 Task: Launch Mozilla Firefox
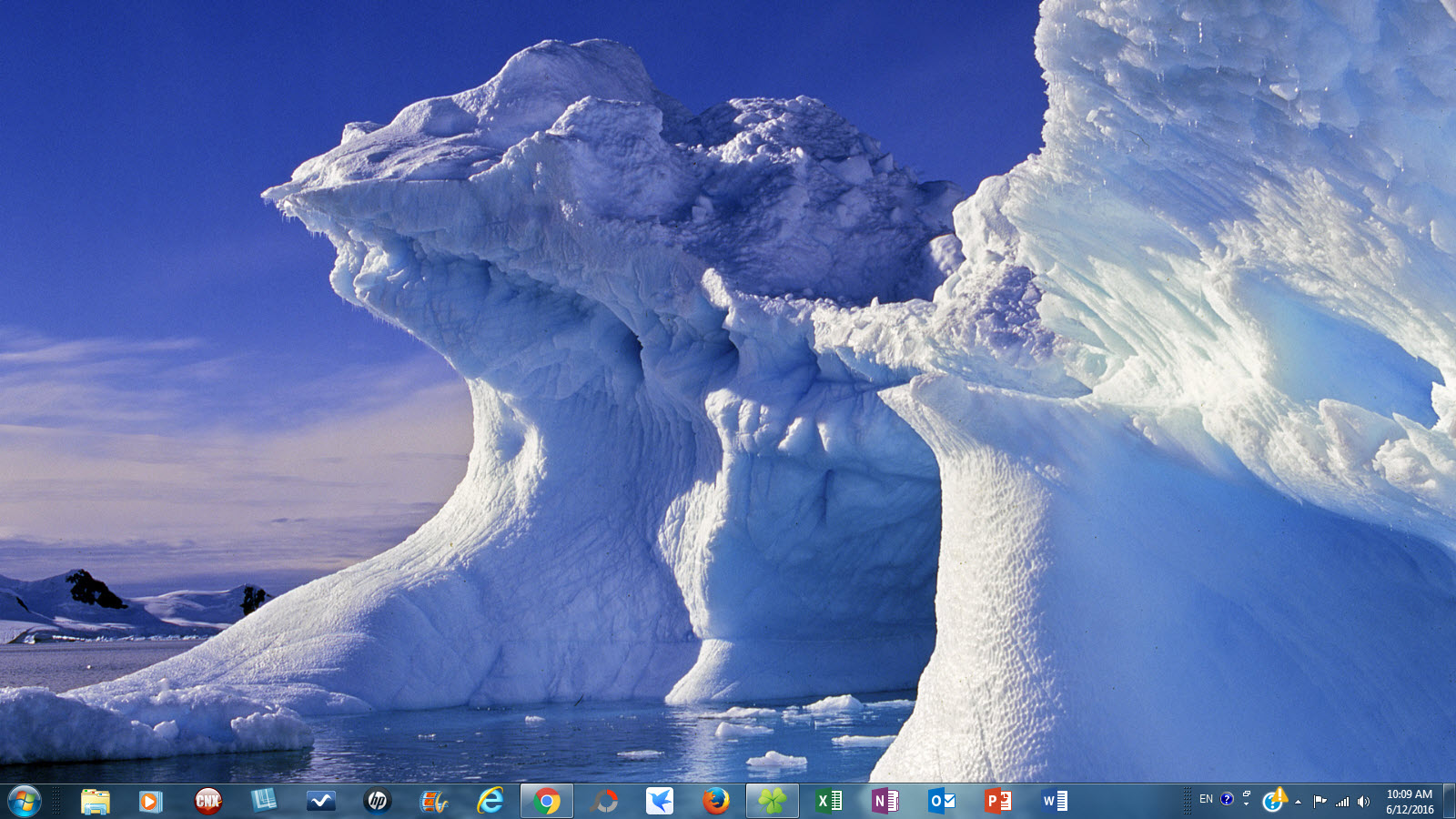pyautogui.click(x=716, y=801)
